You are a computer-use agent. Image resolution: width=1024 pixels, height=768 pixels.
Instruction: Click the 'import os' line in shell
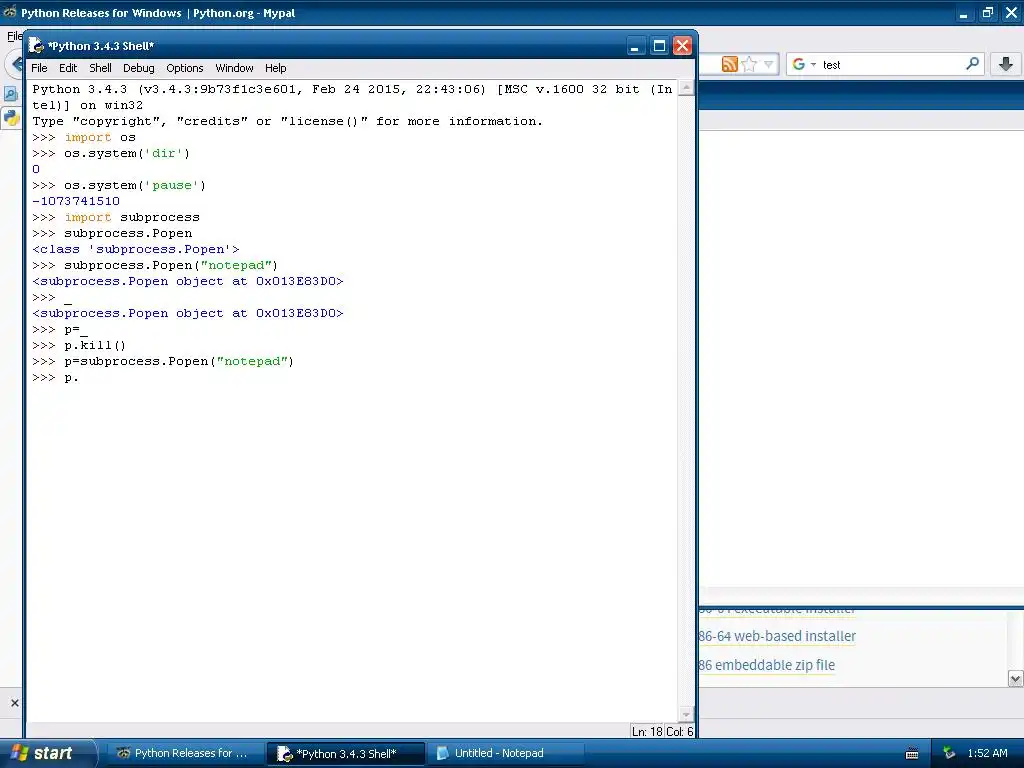84,137
